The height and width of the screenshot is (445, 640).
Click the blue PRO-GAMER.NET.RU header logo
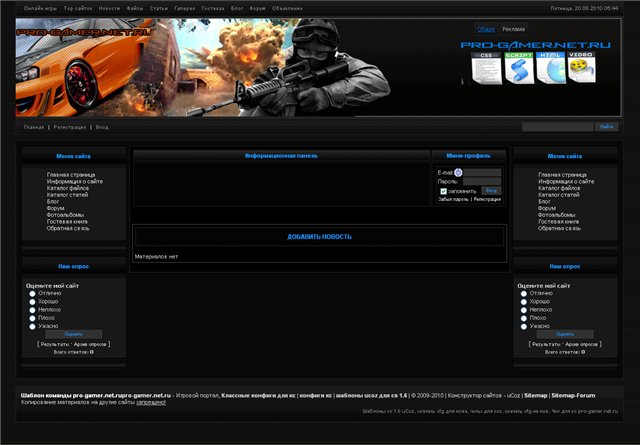click(536, 45)
